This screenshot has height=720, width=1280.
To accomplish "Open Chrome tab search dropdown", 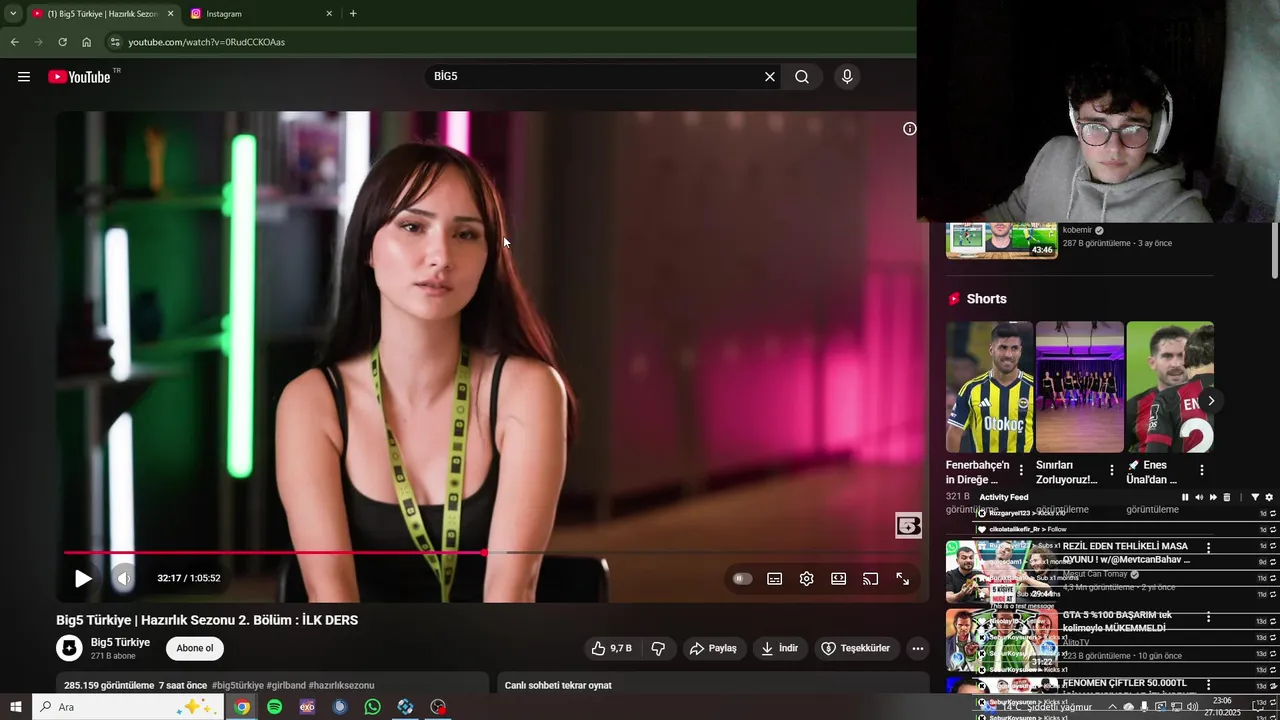I will 12,14.
